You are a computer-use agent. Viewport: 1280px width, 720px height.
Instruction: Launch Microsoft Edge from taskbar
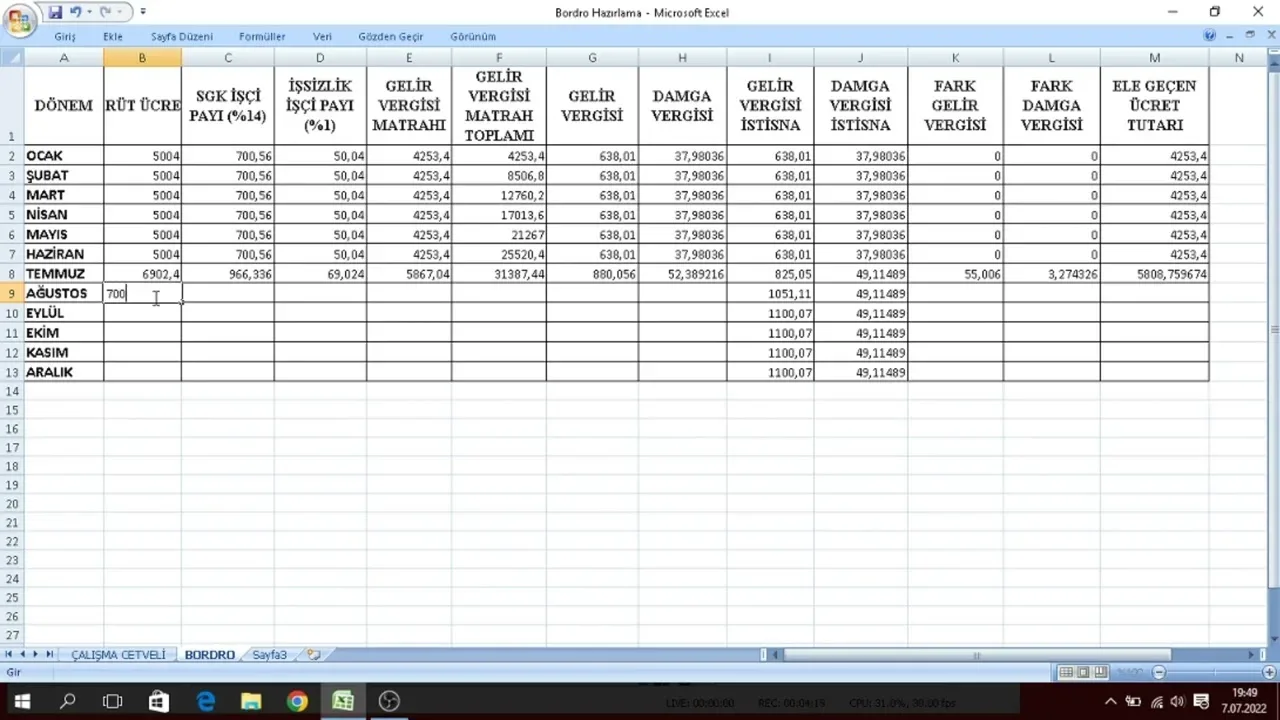(205, 701)
